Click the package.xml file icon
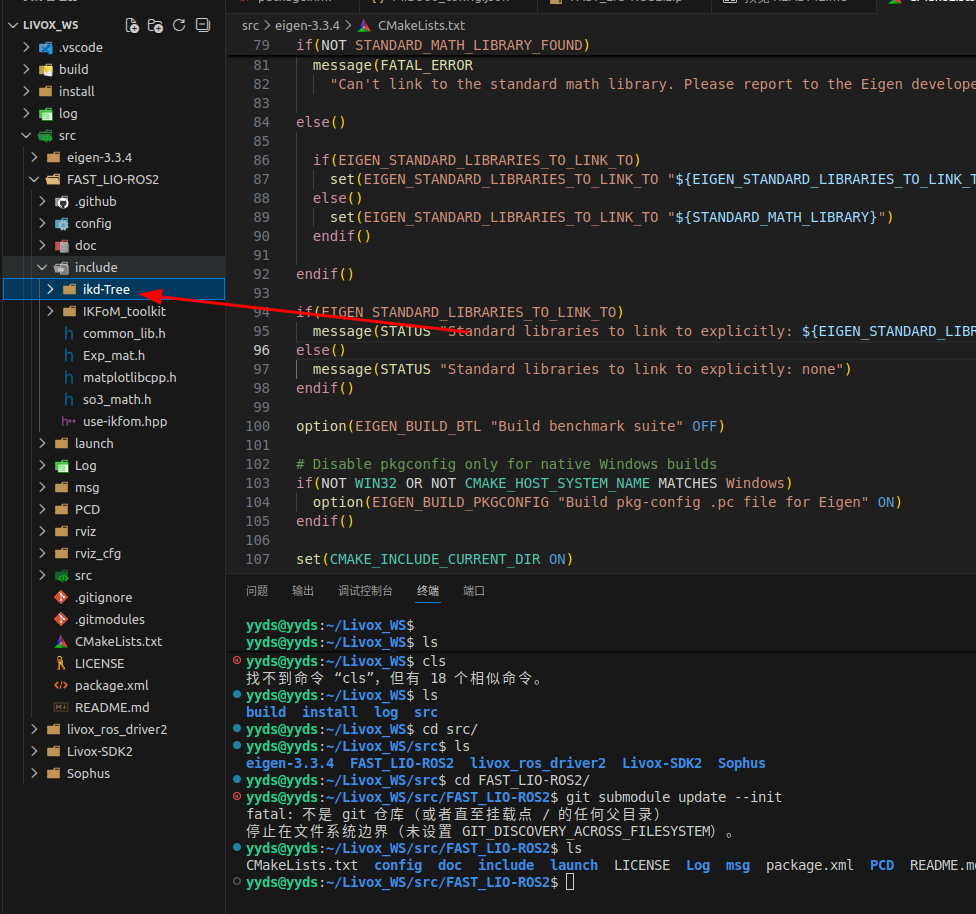Screen dimensions: 976x914 click(x=61, y=686)
